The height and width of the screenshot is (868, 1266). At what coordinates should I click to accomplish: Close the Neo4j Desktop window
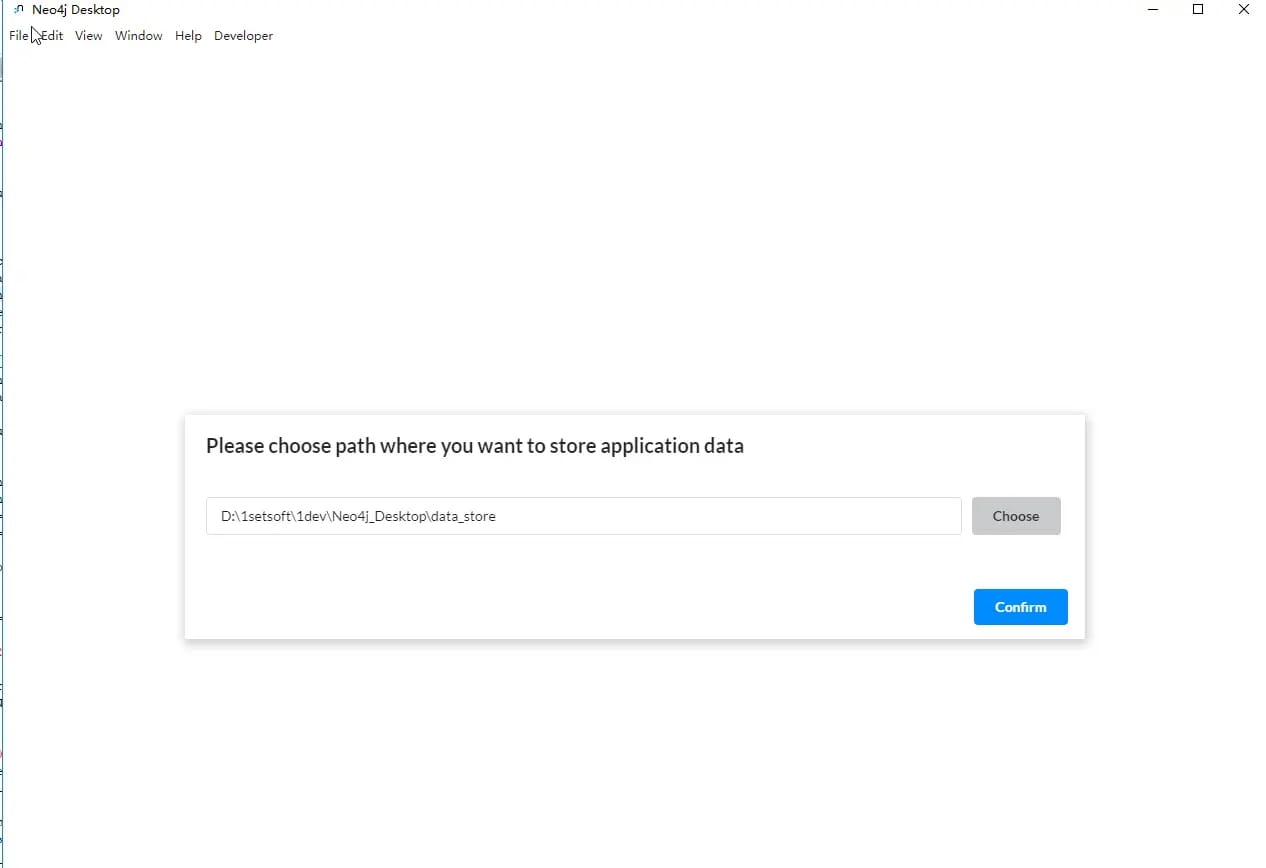(1243, 10)
